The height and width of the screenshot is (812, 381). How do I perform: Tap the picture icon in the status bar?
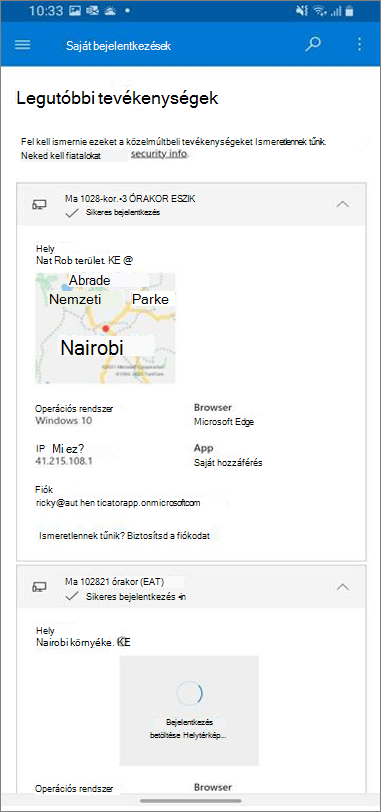coord(75,11)
